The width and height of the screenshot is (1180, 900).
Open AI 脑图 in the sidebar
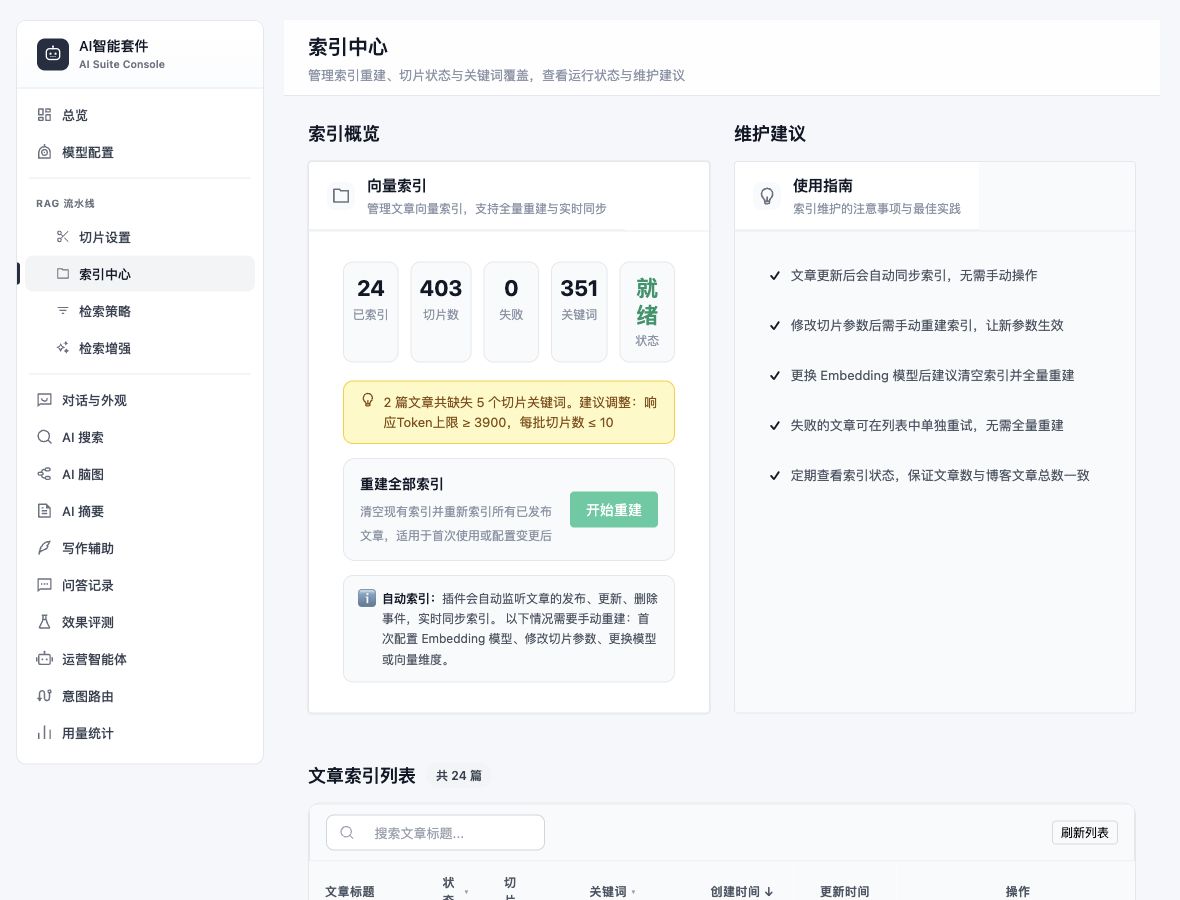140,474
